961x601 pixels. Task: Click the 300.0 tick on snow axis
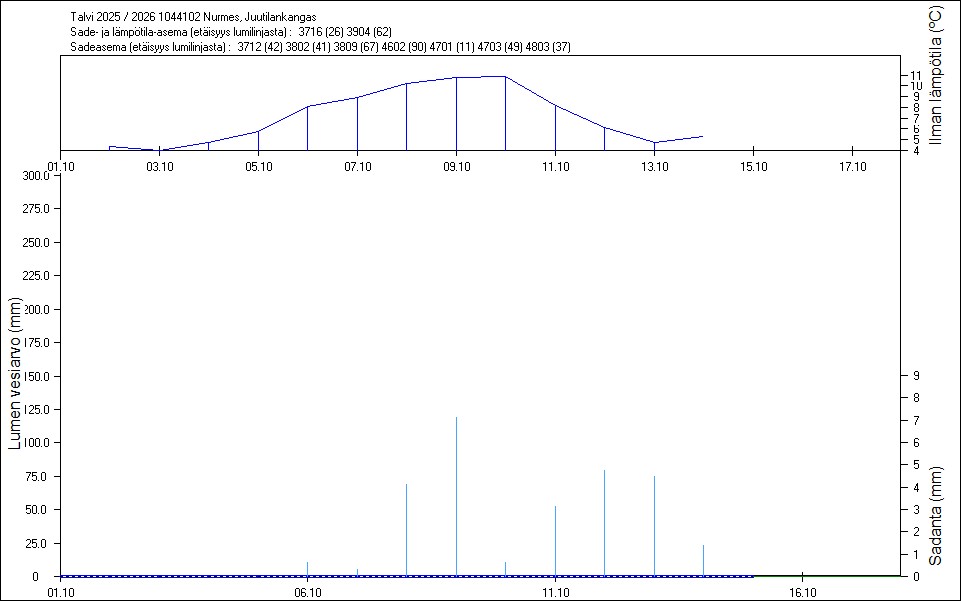(36, 176)
